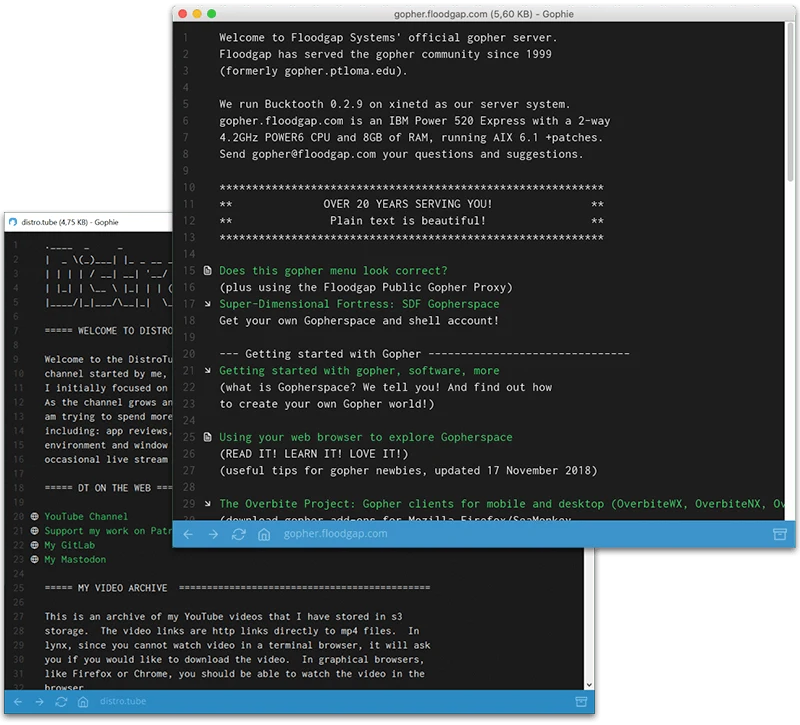Click '(useful tips for gopher newbies...' line
Screen dimensions: 800x725
[408, 470]
